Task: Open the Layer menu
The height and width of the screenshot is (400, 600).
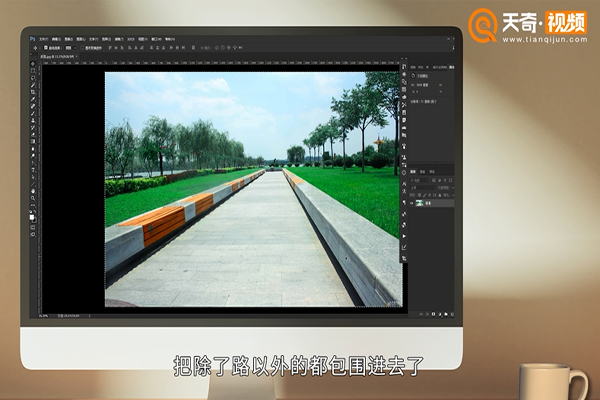Action: pyautogui.click(x=81, y=39)
